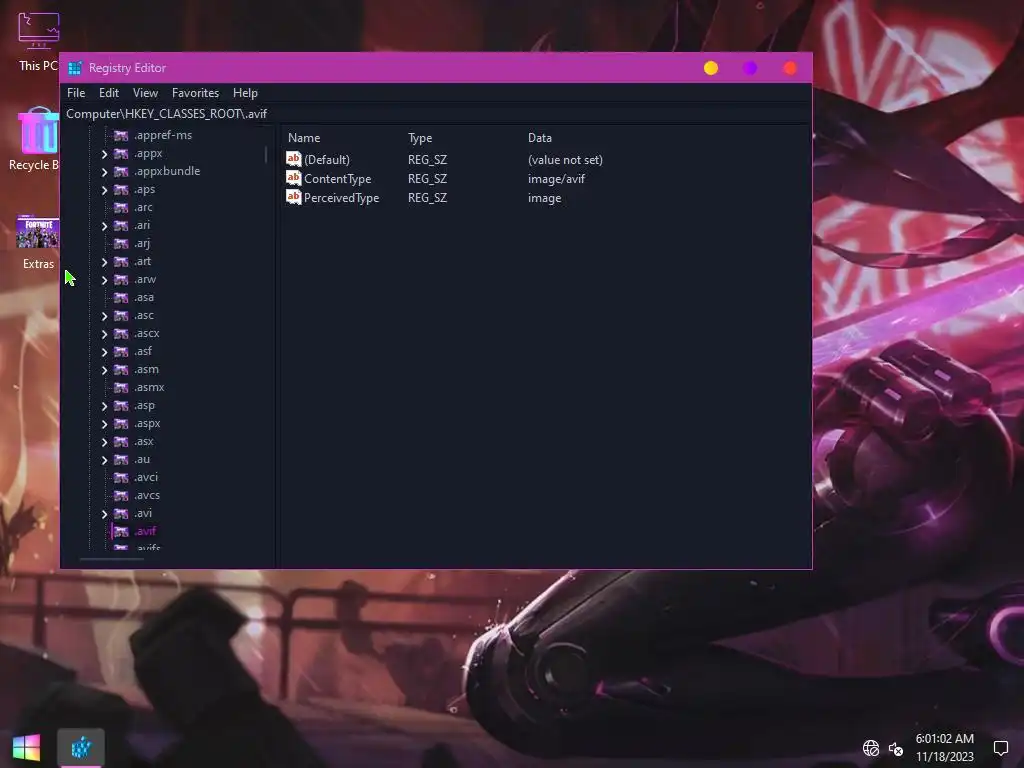Viewport: 1024px width, 768px height.
Task: Click the .art key folder icon
Action: [x=121, y=262]
